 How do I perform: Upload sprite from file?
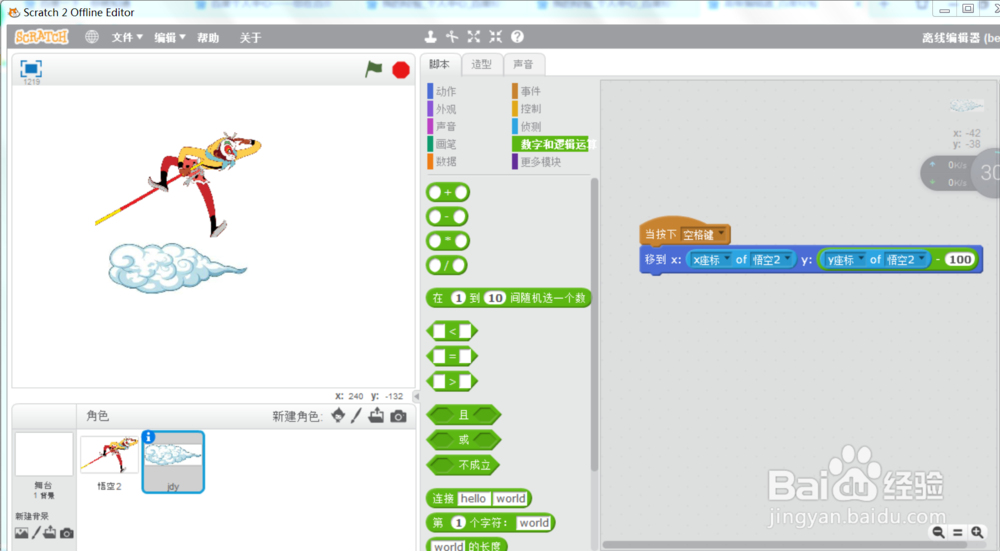coord(376,416)
